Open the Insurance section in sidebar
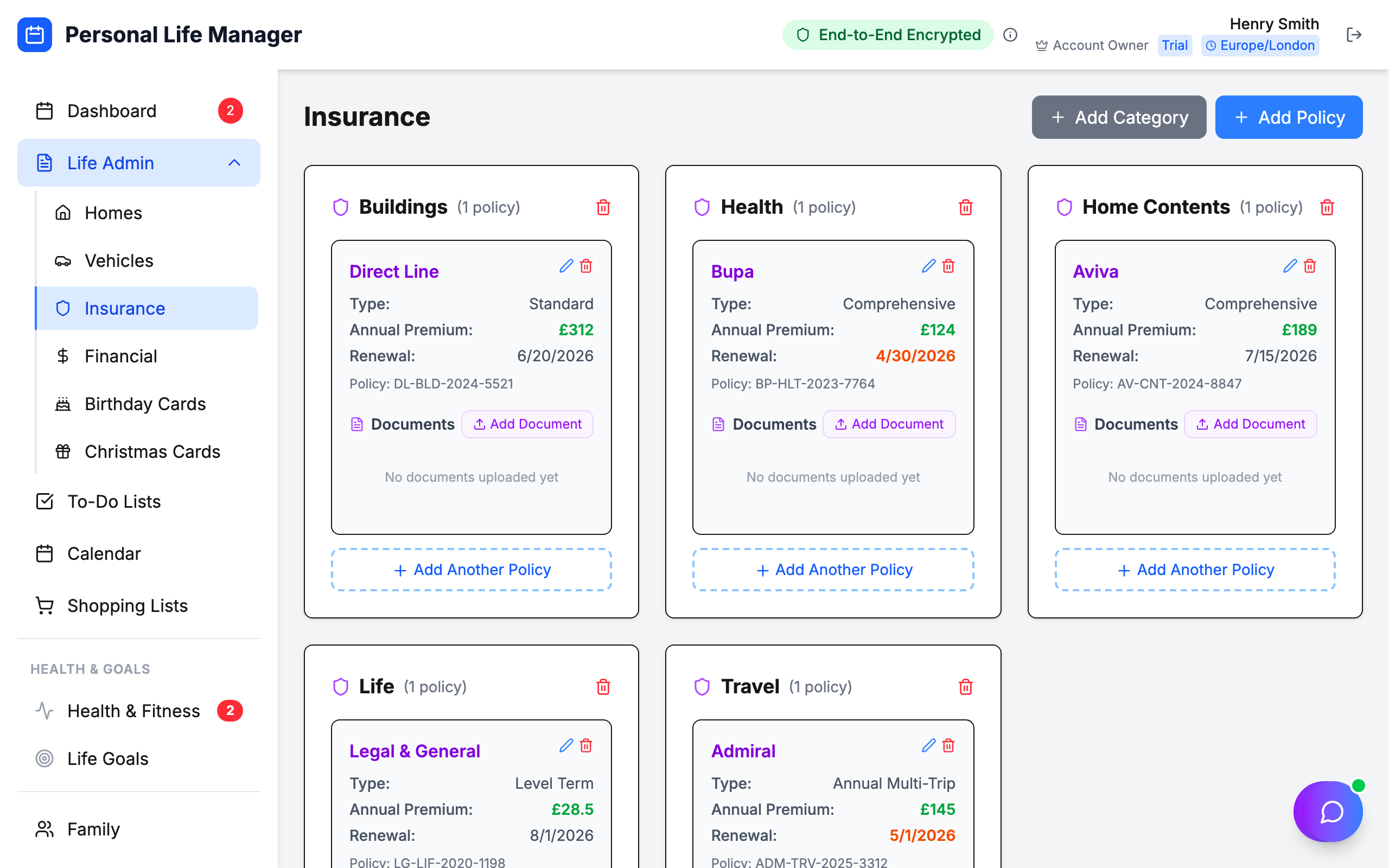This screenshot has height=868, width=1389. (x=125, y=308)
